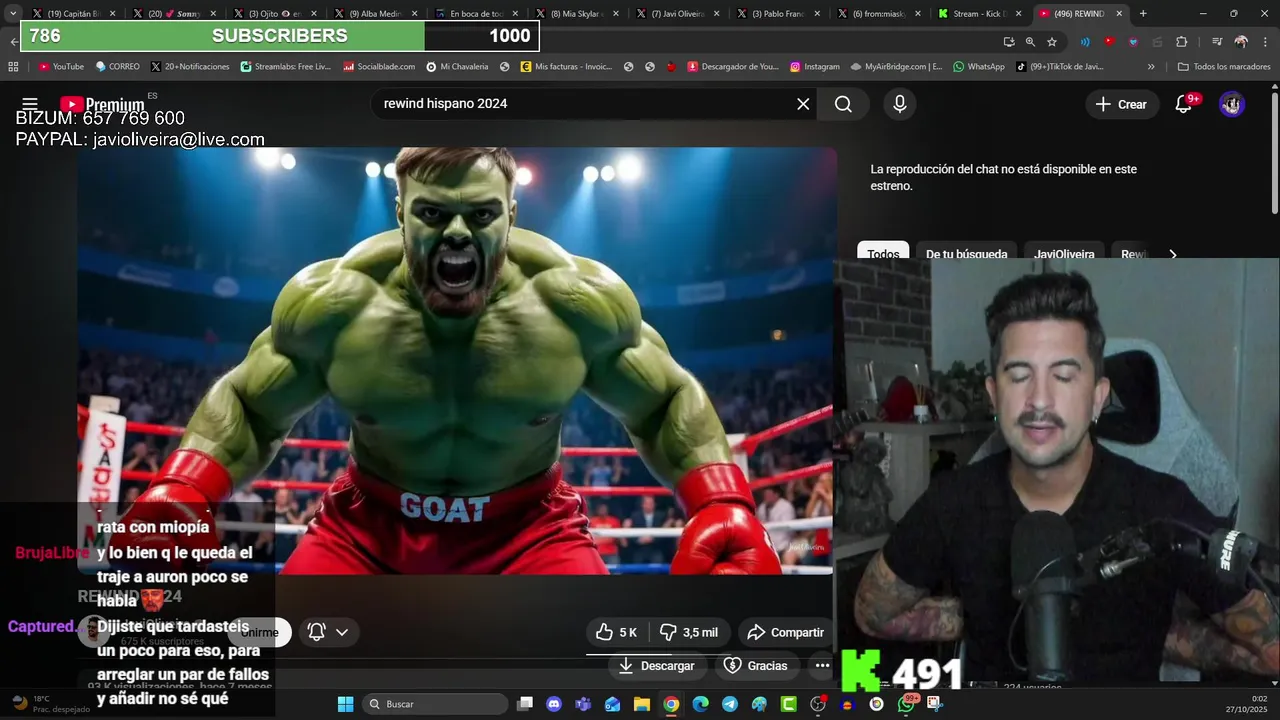1280x720 pixels.
Task: Open the WhatsApp bookmark
Action: coord(979,67)
